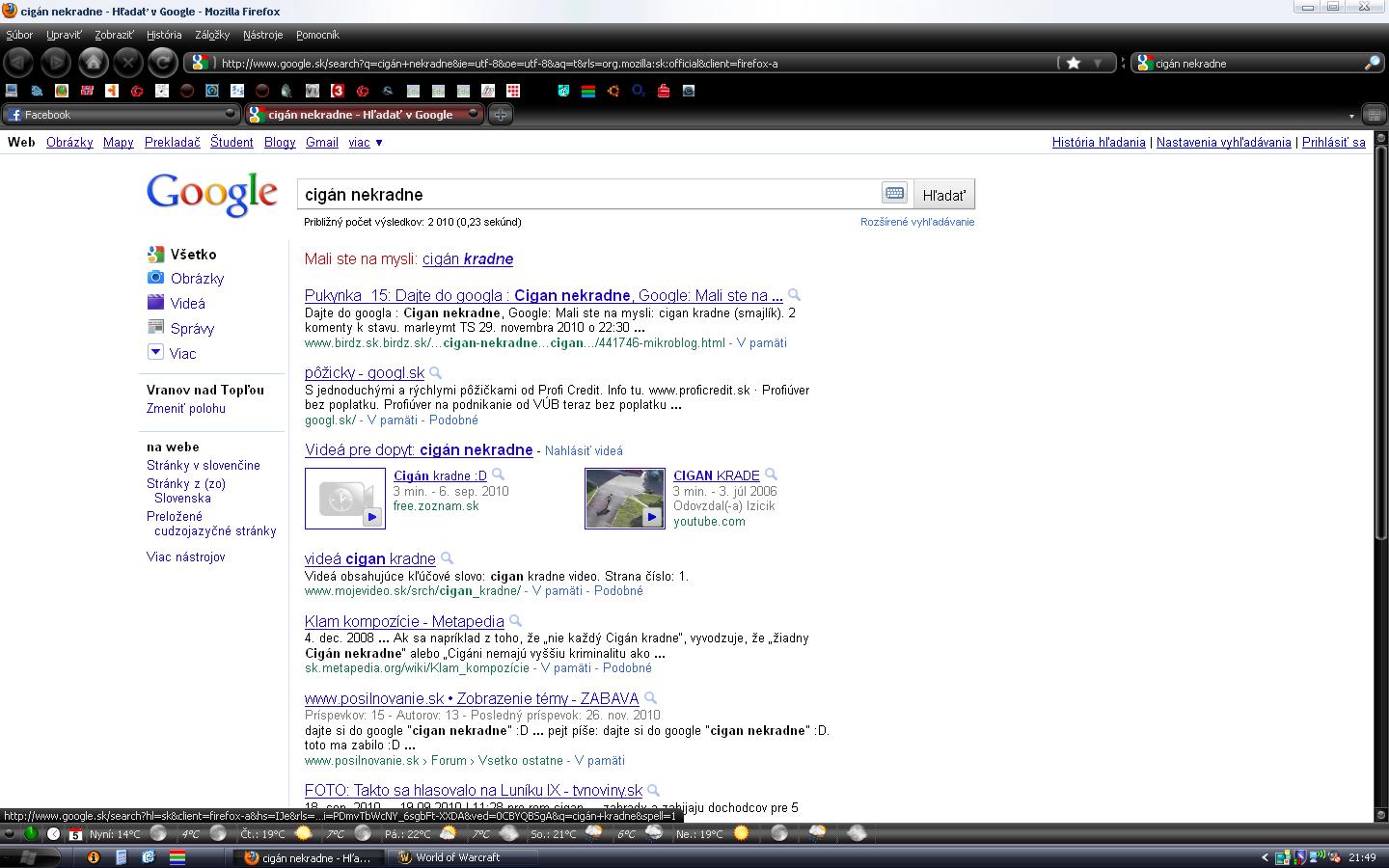Go forward with the Forward arrow button
This screenshot has width=1389, height=868.
pos(55,63)
